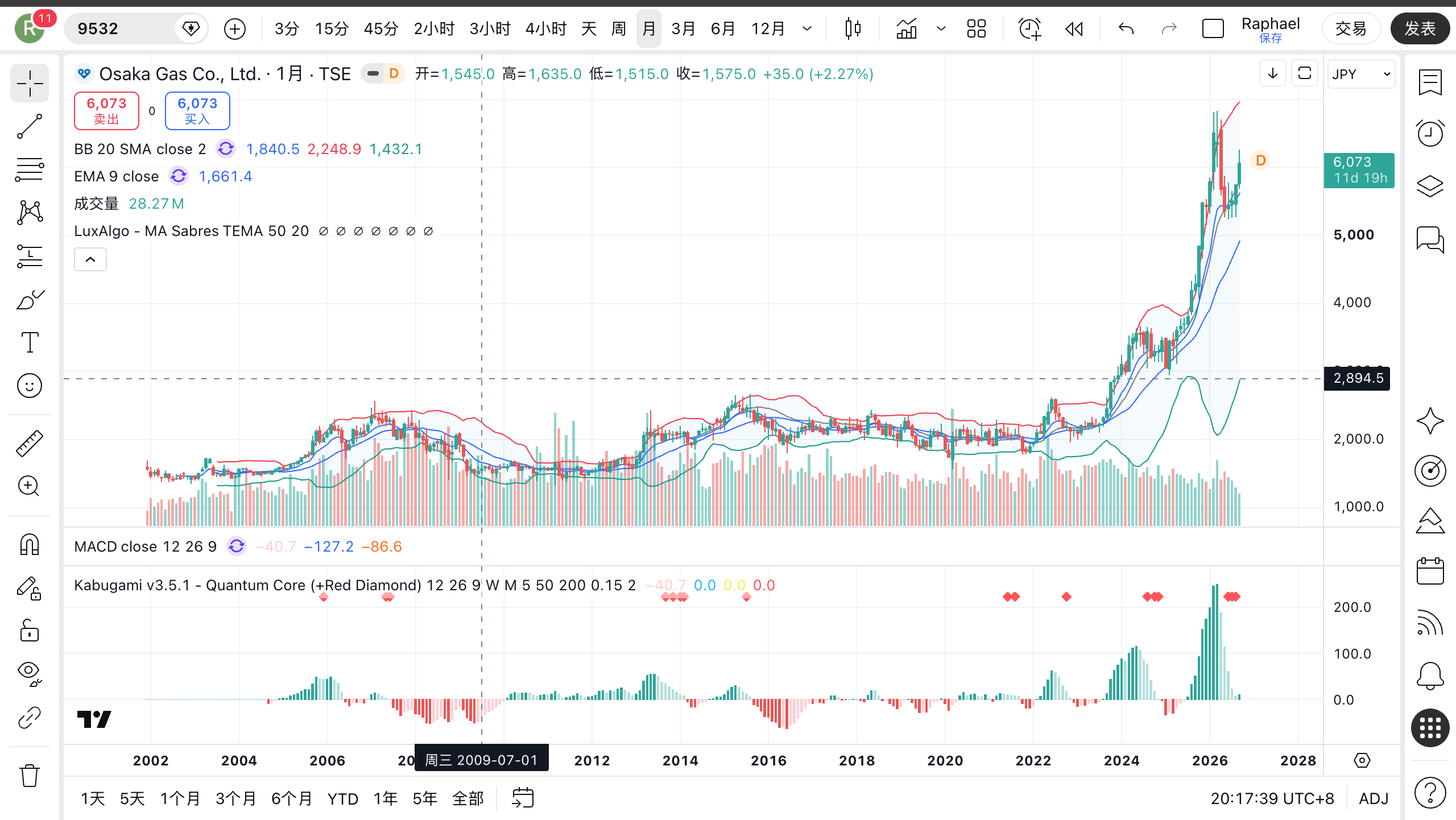Activate the zoom in tool
Viewport: 1456px width, 820px height.
tap(30, 486)
